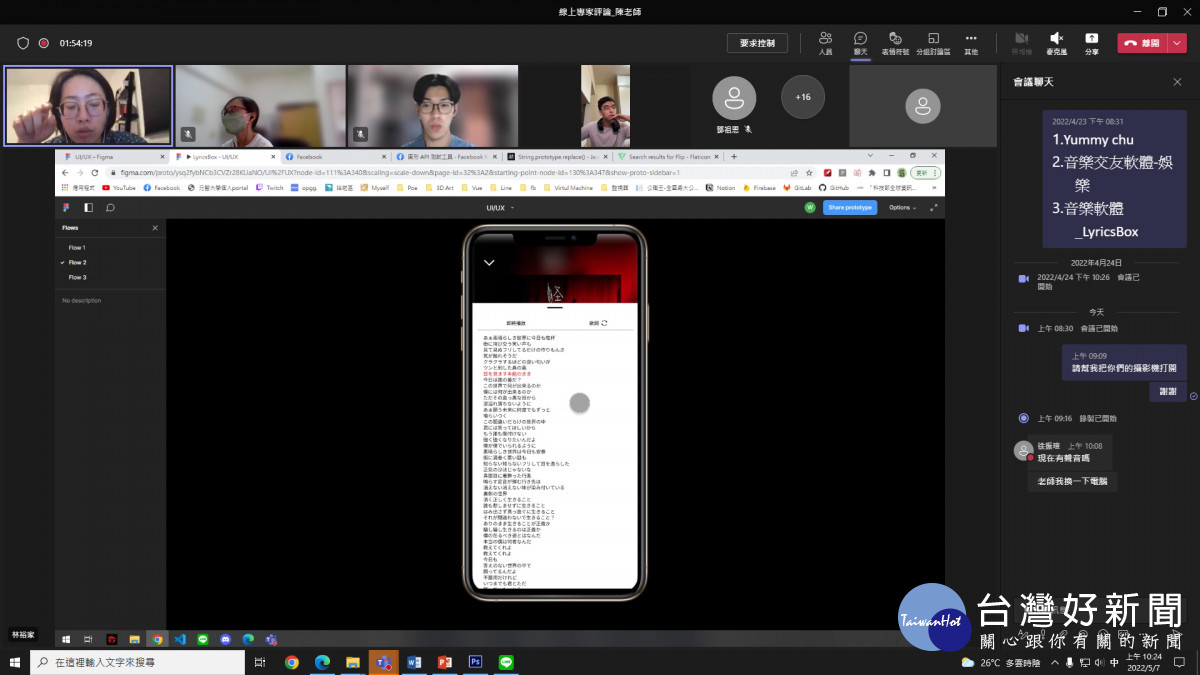Open Photoshop from the taskbar

pyautogui.click(x=476, y=662)
